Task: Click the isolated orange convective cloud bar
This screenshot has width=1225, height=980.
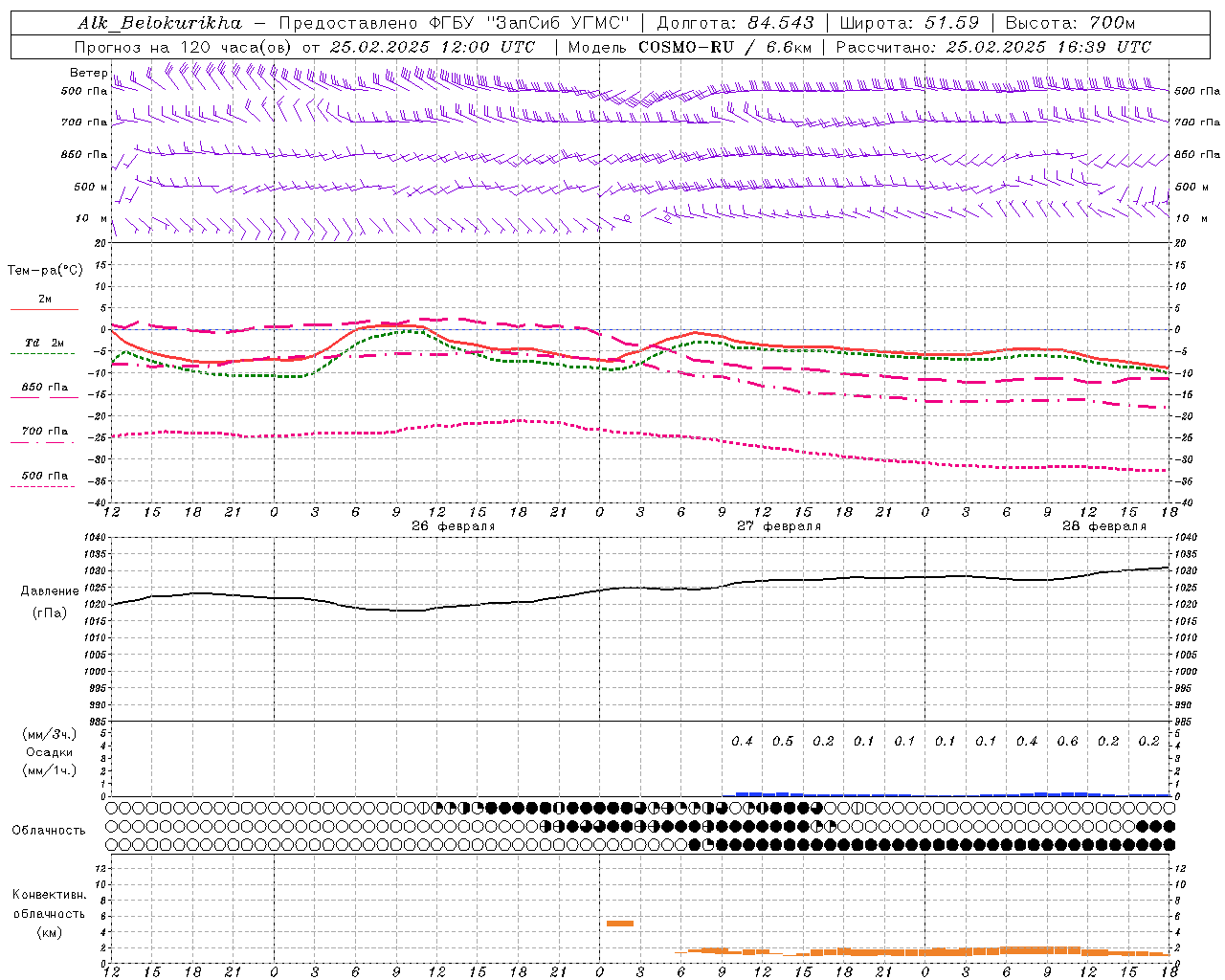Action: [x=620, y=924]
